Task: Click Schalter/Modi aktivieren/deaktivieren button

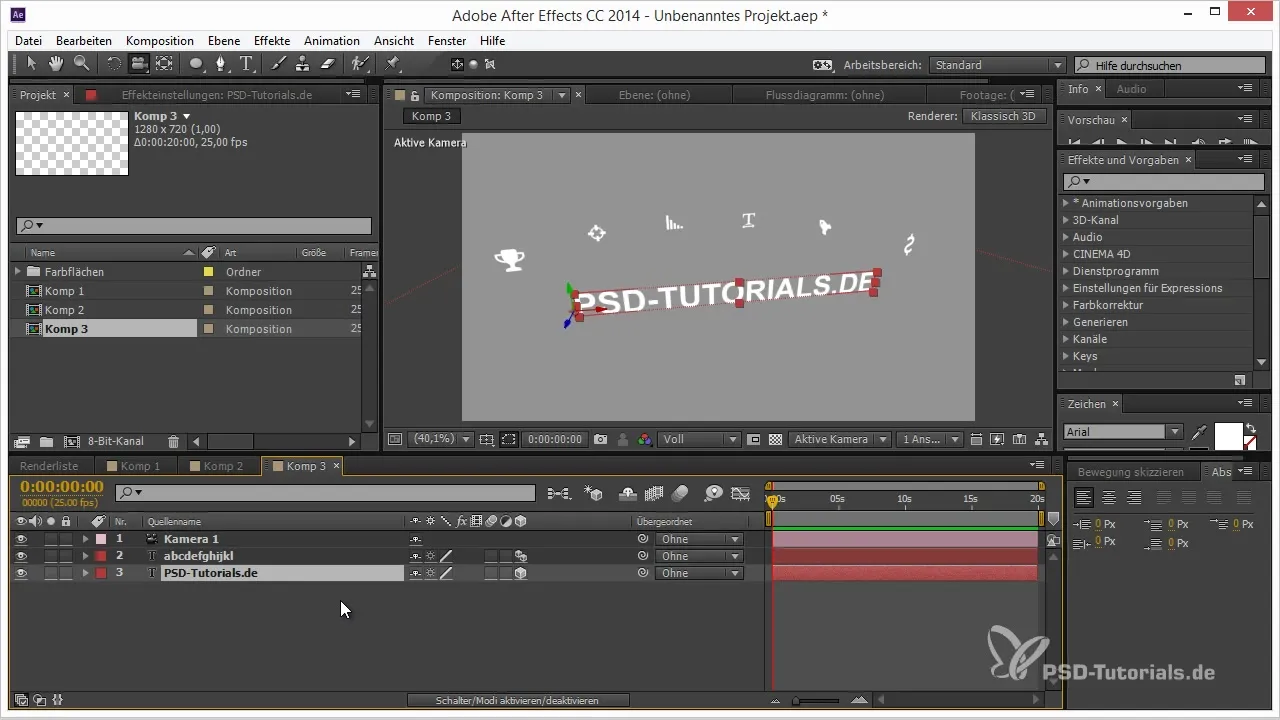Action: click(518, 701)
